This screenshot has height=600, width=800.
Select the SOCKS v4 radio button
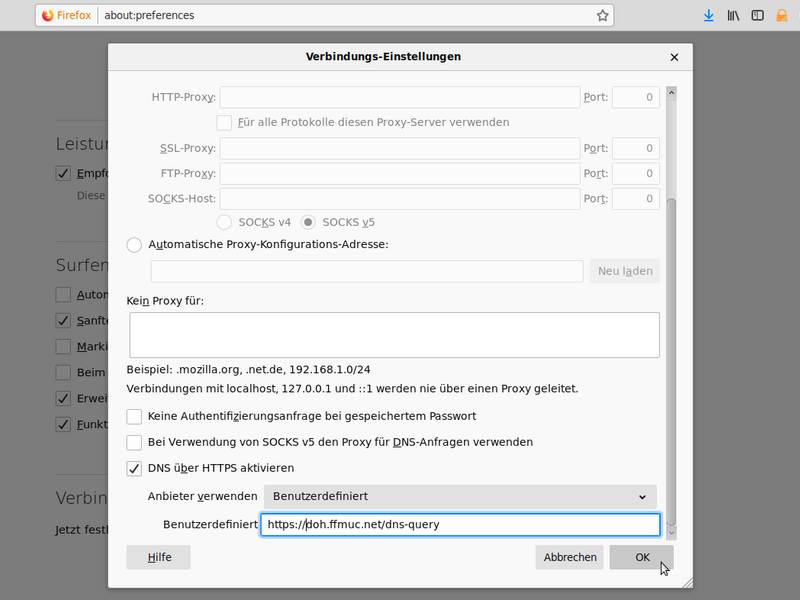[x=224, y=222]
